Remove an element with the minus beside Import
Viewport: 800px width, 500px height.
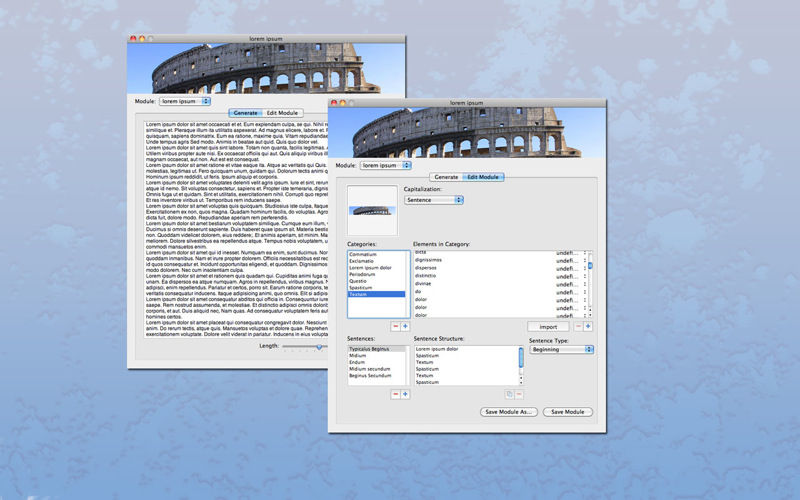pos(579,327)
